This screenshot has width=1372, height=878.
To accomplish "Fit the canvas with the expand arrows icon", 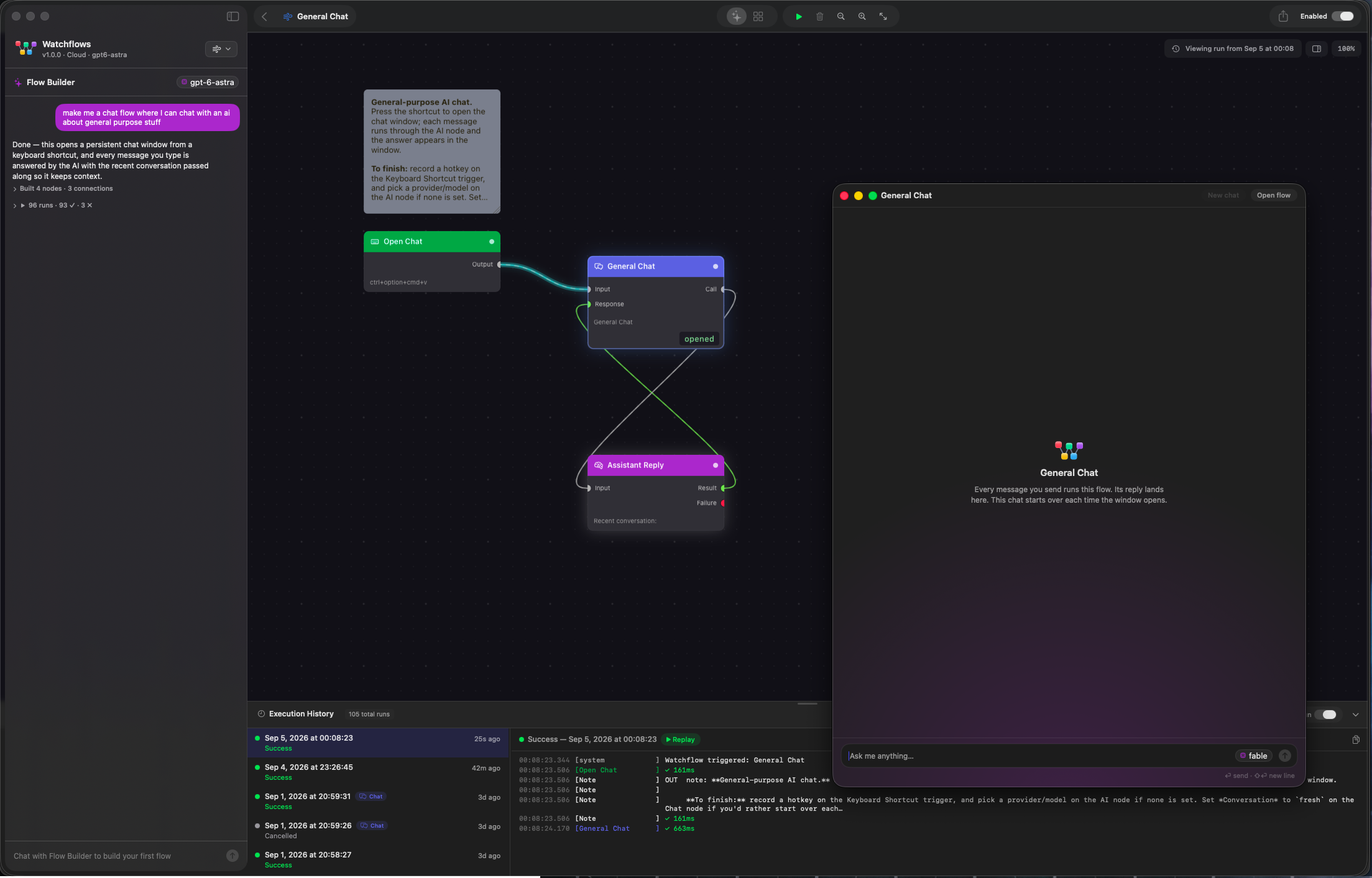I will click(x=883, y=17).
